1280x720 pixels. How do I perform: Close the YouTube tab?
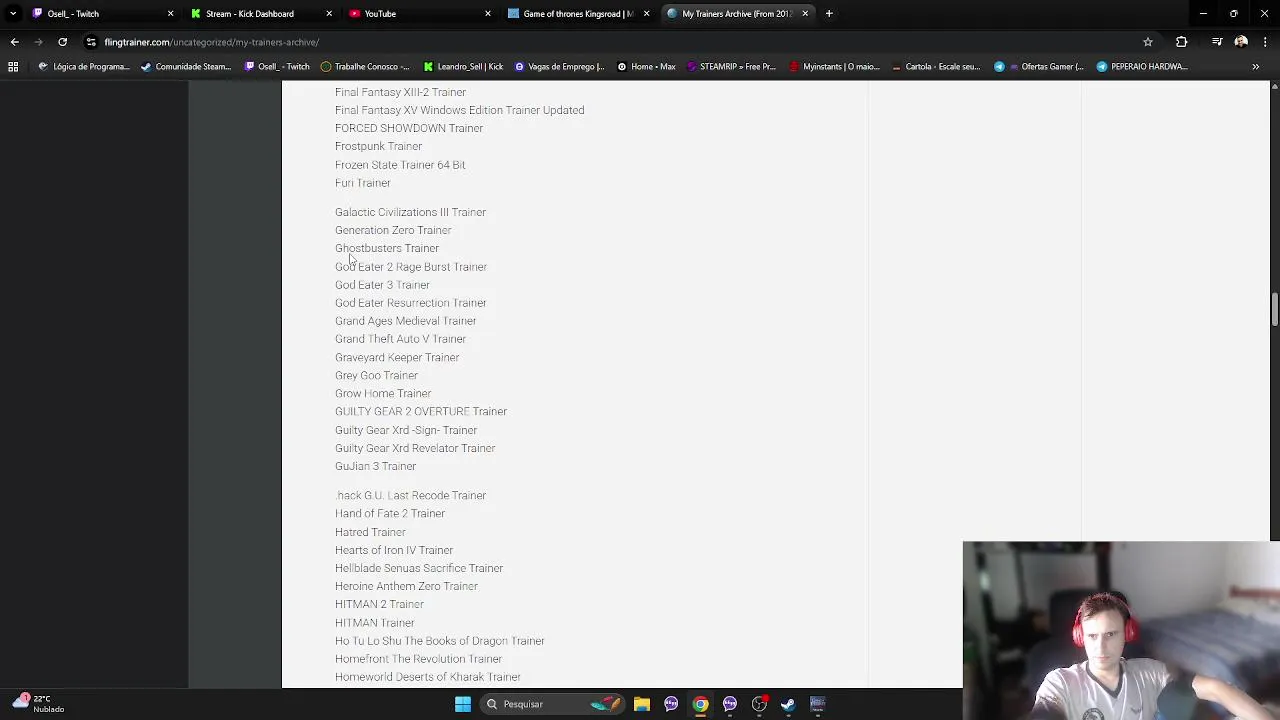pyautogui.click(x=488, y=14)
